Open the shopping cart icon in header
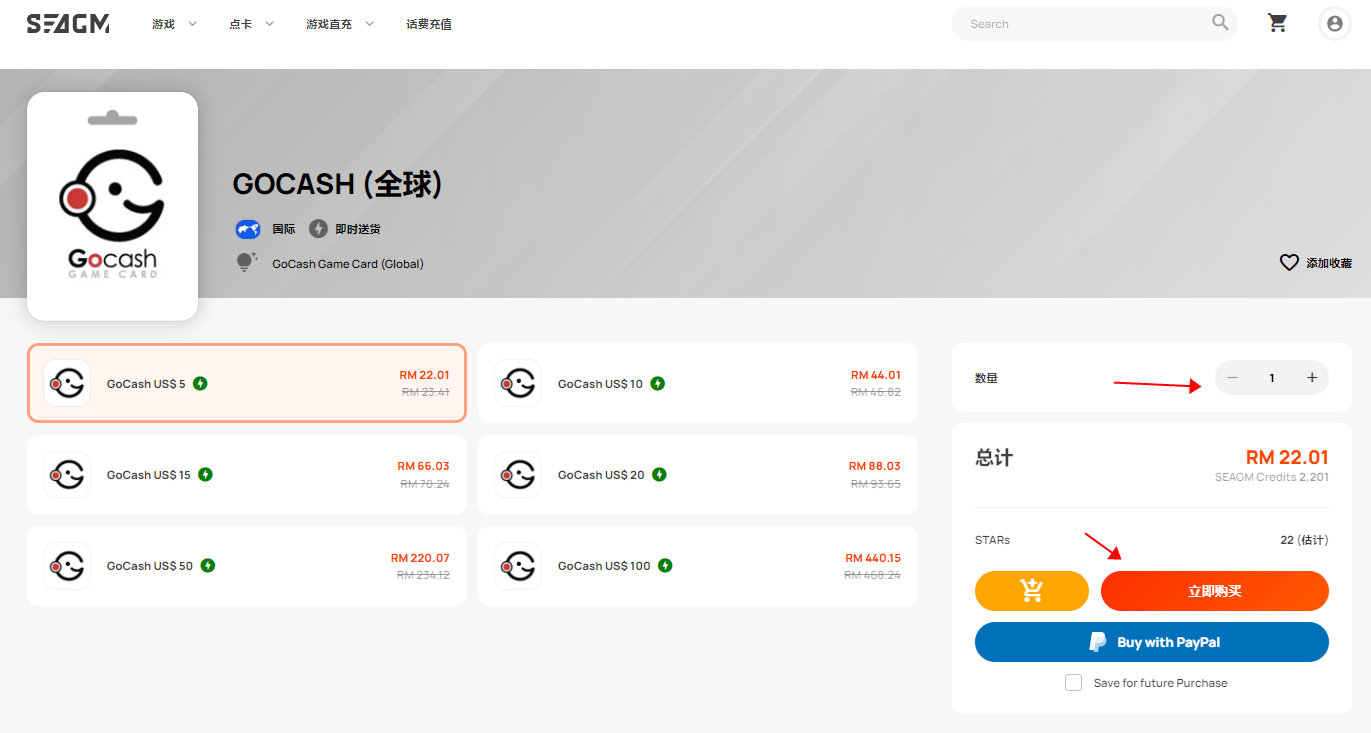Viewport: 1371px width, 733px height. click(x=1277, y=23)
